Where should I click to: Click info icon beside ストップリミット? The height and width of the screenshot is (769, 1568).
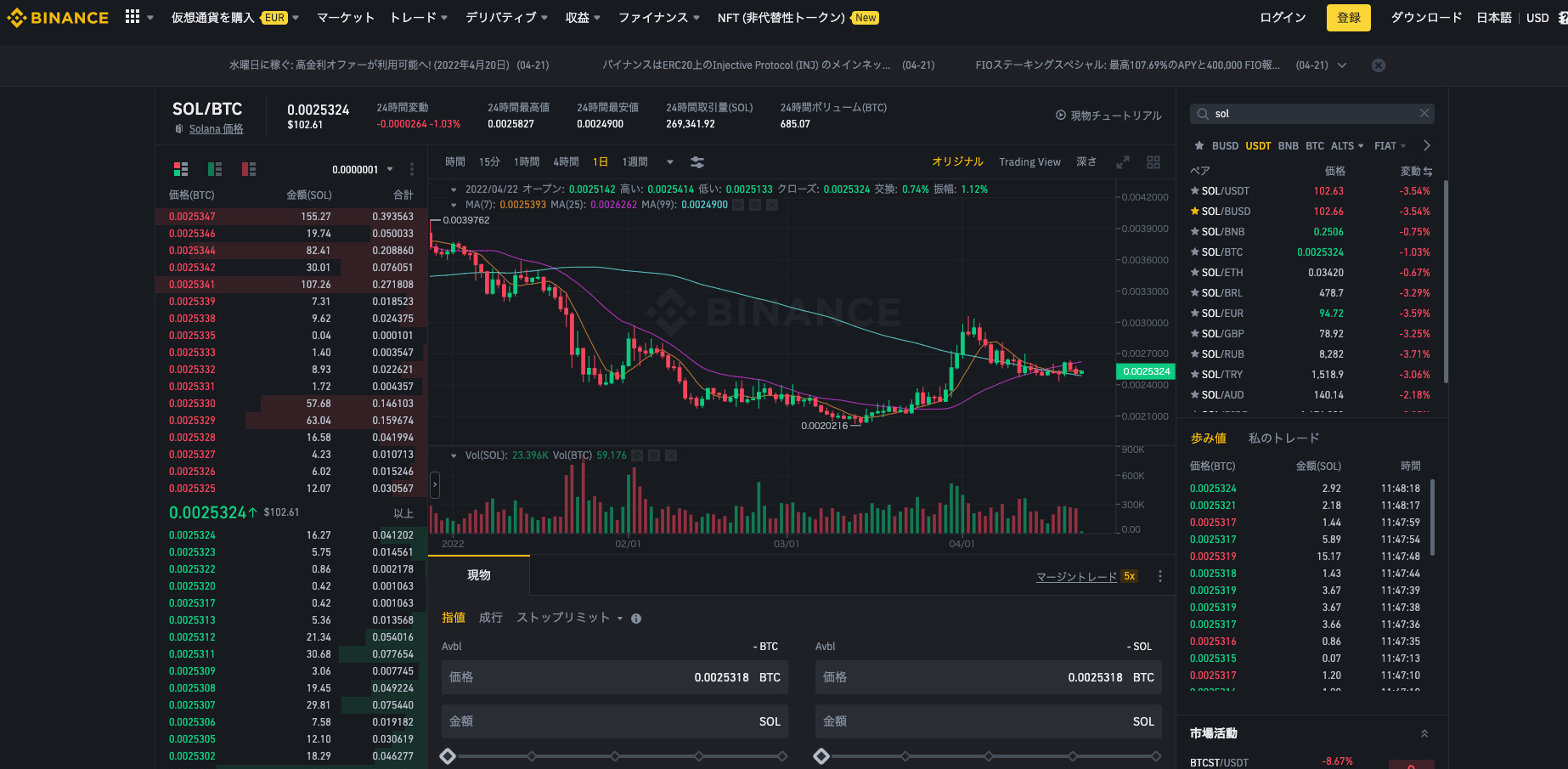636,619
